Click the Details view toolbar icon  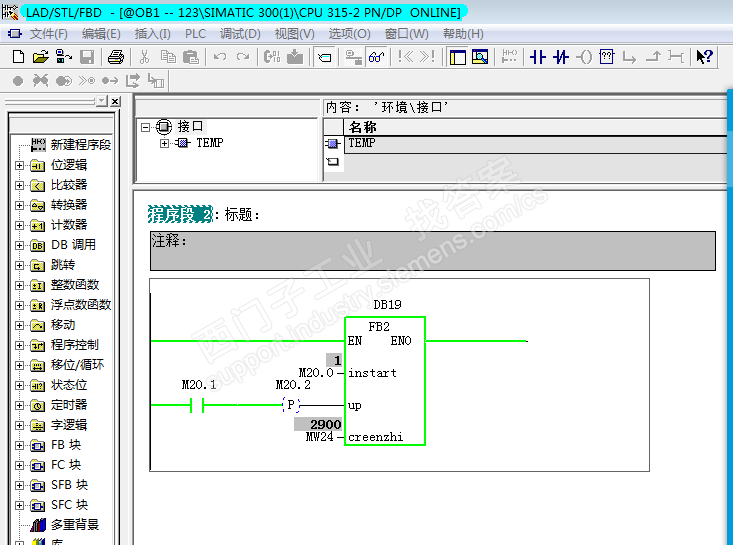click(480, 57)
